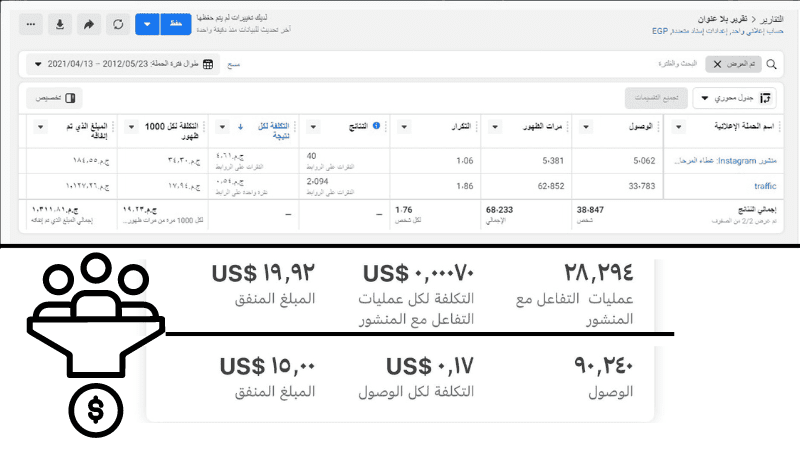
Task: Remove the تم العرض filter chip
Action: pos(717,64)
